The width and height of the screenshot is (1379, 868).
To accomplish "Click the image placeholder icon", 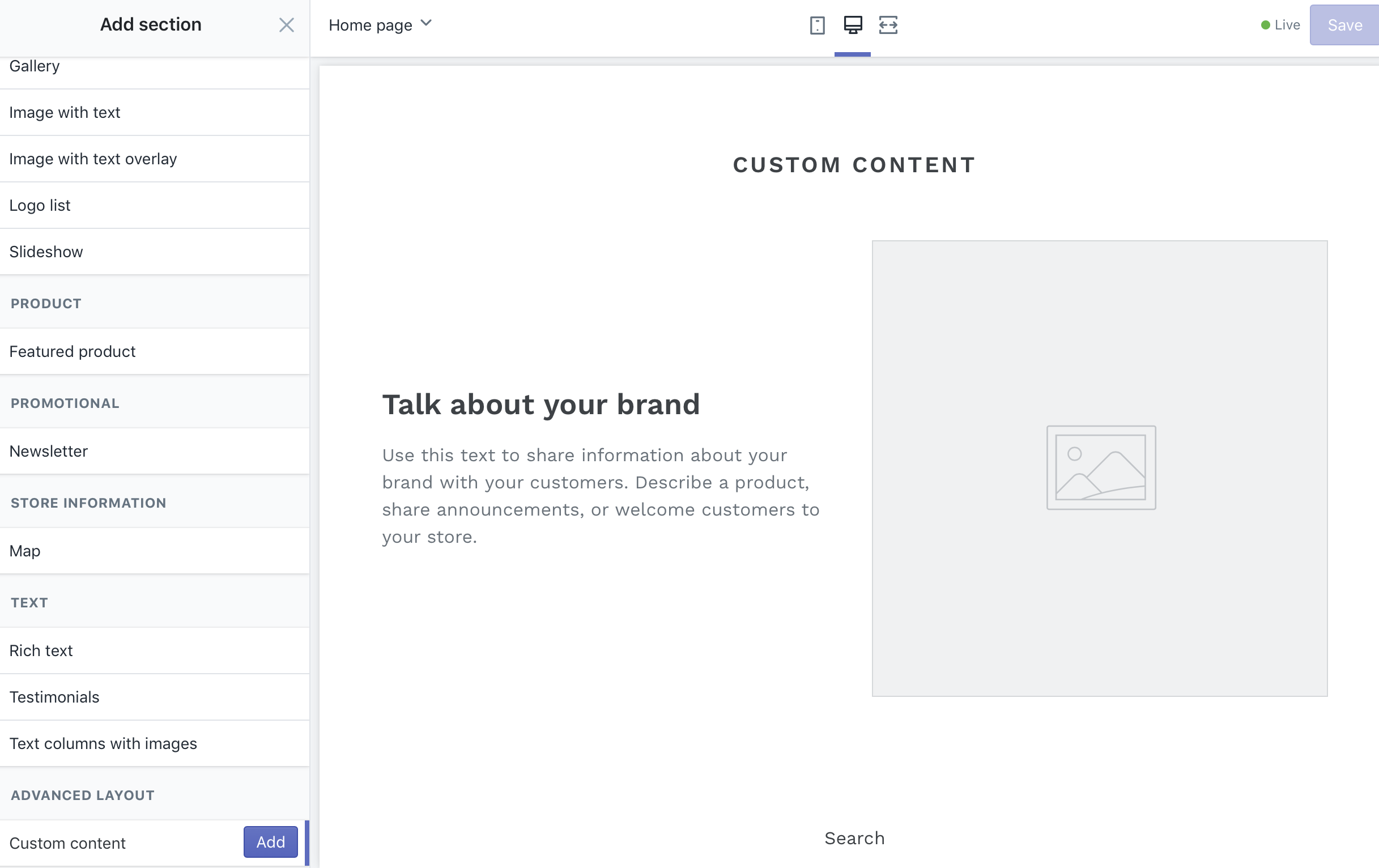I will [1101, 467].
